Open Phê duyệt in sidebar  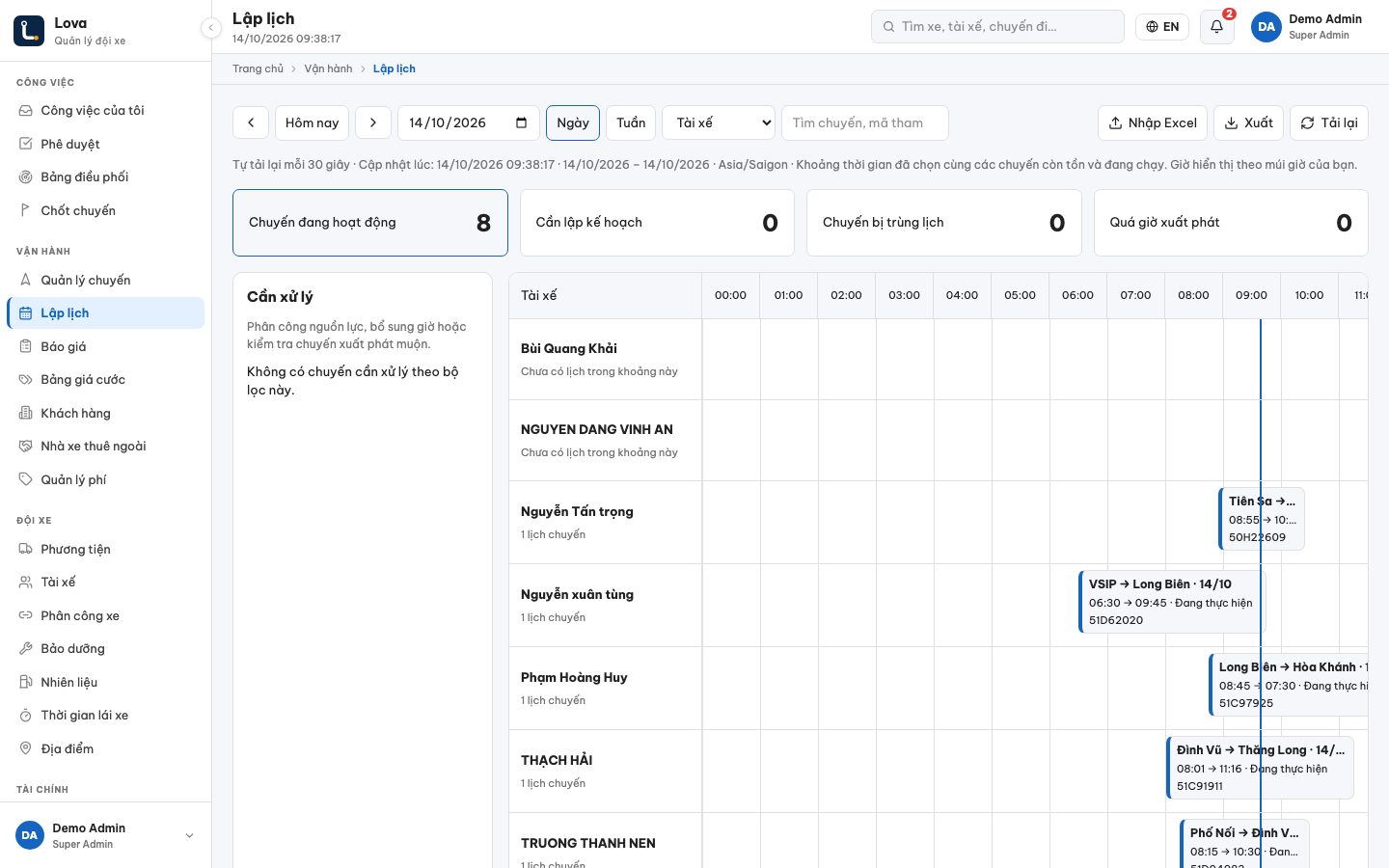tap(106, 144)
